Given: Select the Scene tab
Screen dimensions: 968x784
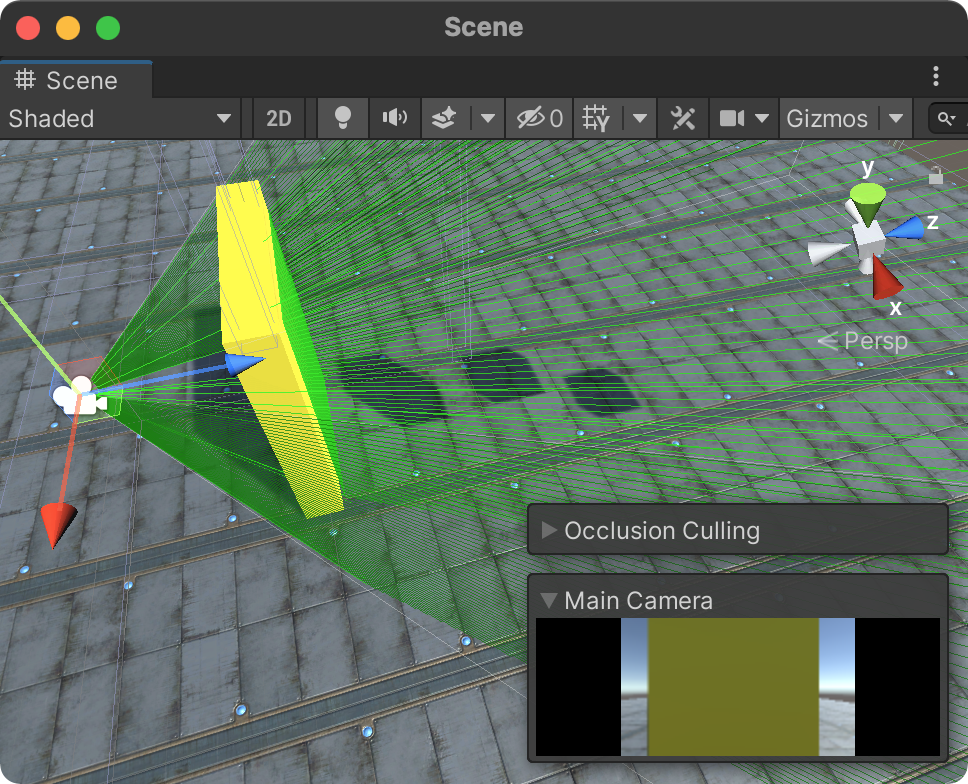Looking at the screenshot, I should (x=76, y=80).
